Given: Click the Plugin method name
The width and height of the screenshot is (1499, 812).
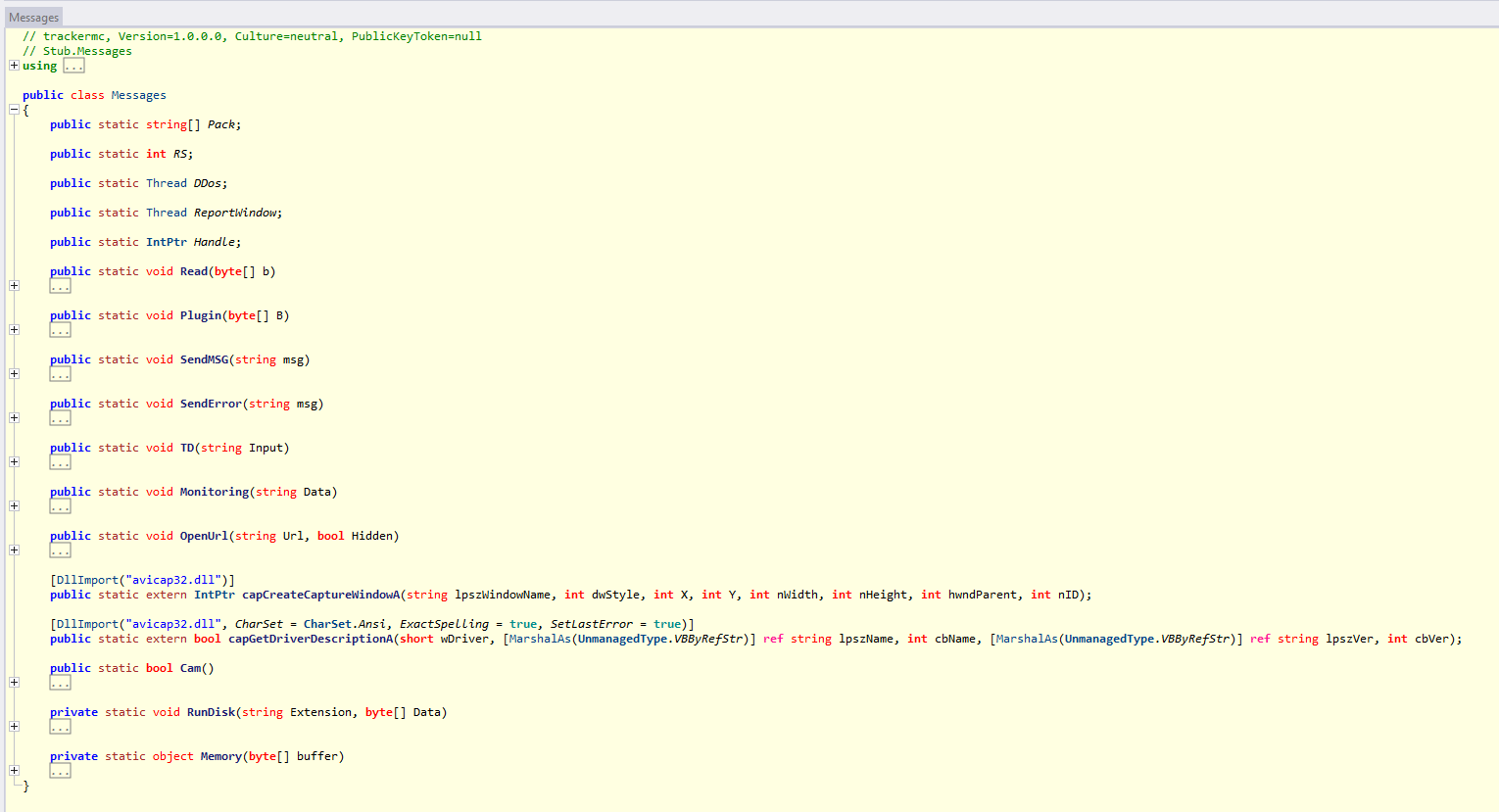Looking at the screenshot, I should (201, 315).
